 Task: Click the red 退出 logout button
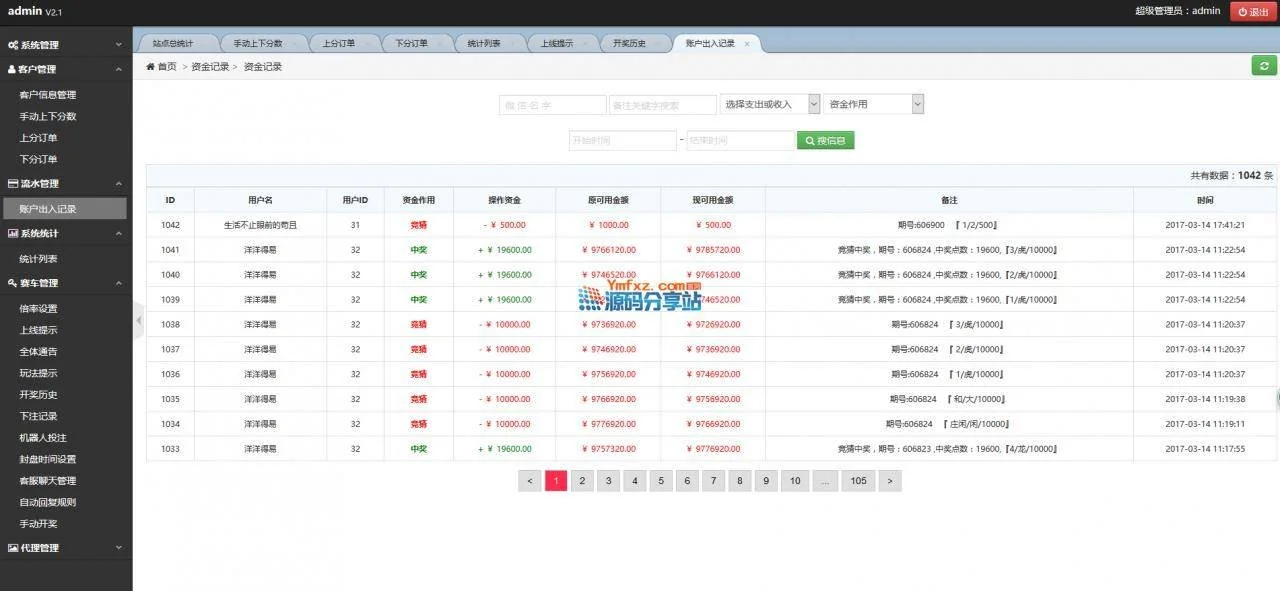(x=1253, y=12)
